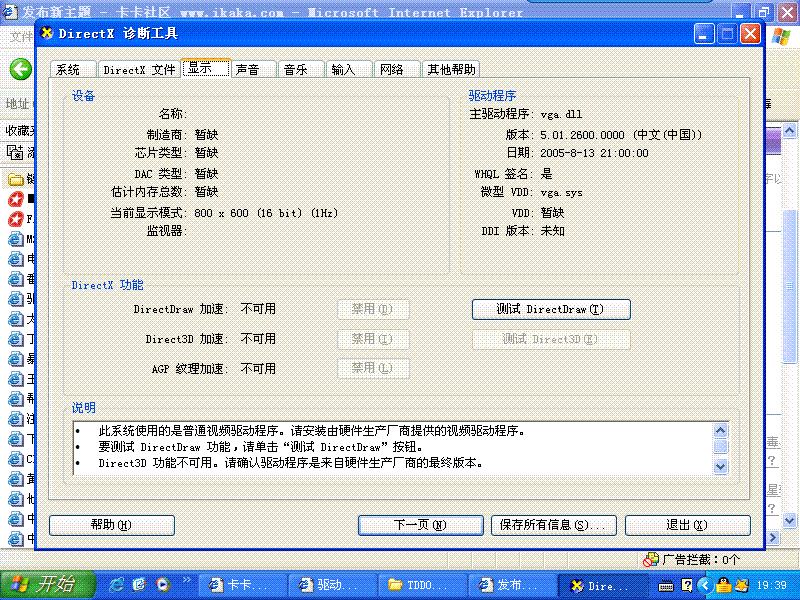
Task: Switch to the 卡卡... taskbar window
Action: click(241, 585)
